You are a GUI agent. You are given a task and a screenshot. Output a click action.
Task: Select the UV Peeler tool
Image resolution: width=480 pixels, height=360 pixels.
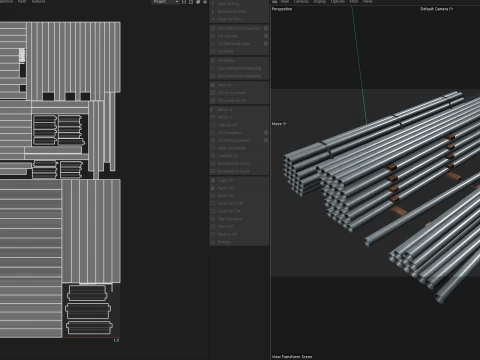pos(239,61)
